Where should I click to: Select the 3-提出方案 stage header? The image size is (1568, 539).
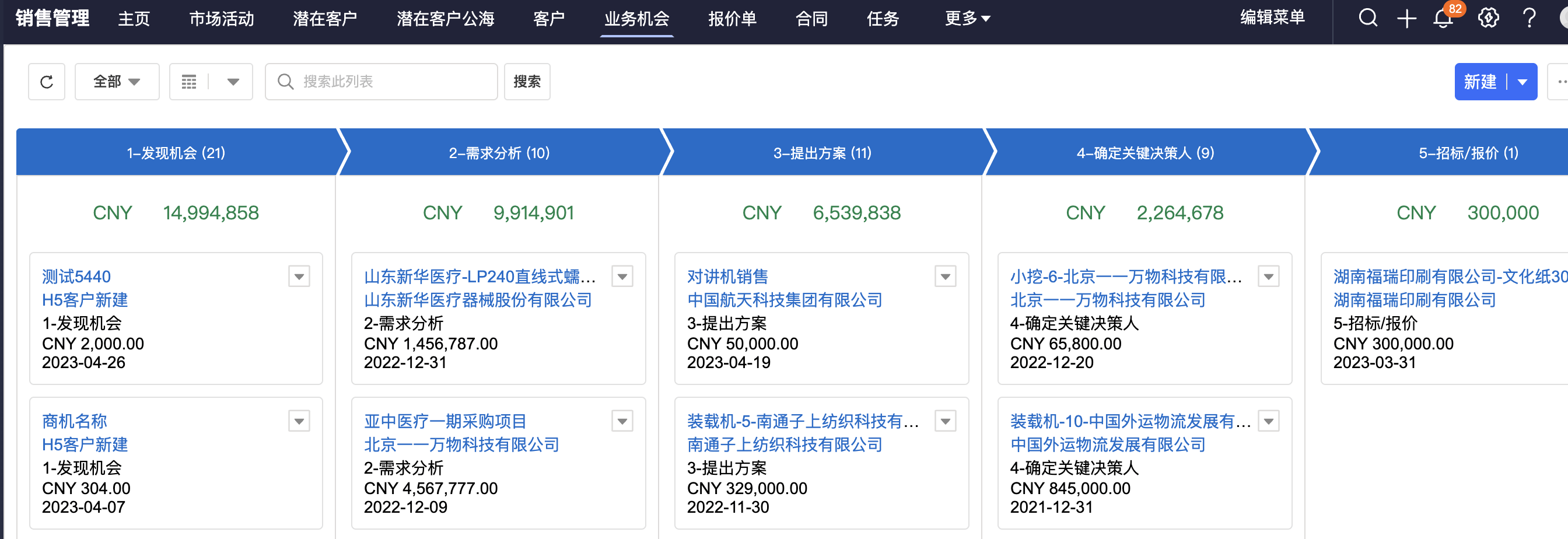tap(822, 153)
